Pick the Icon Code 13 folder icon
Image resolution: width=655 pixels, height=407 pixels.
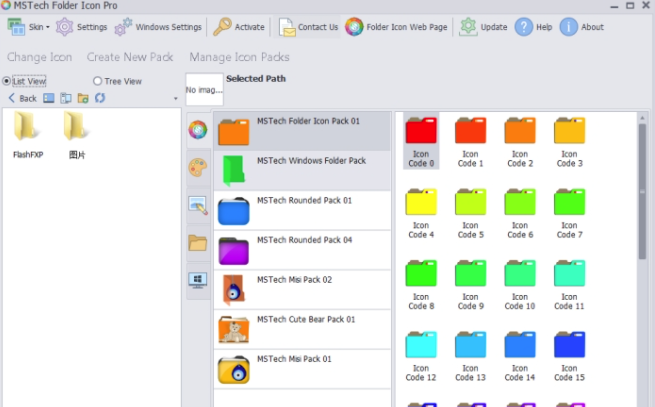470,356
